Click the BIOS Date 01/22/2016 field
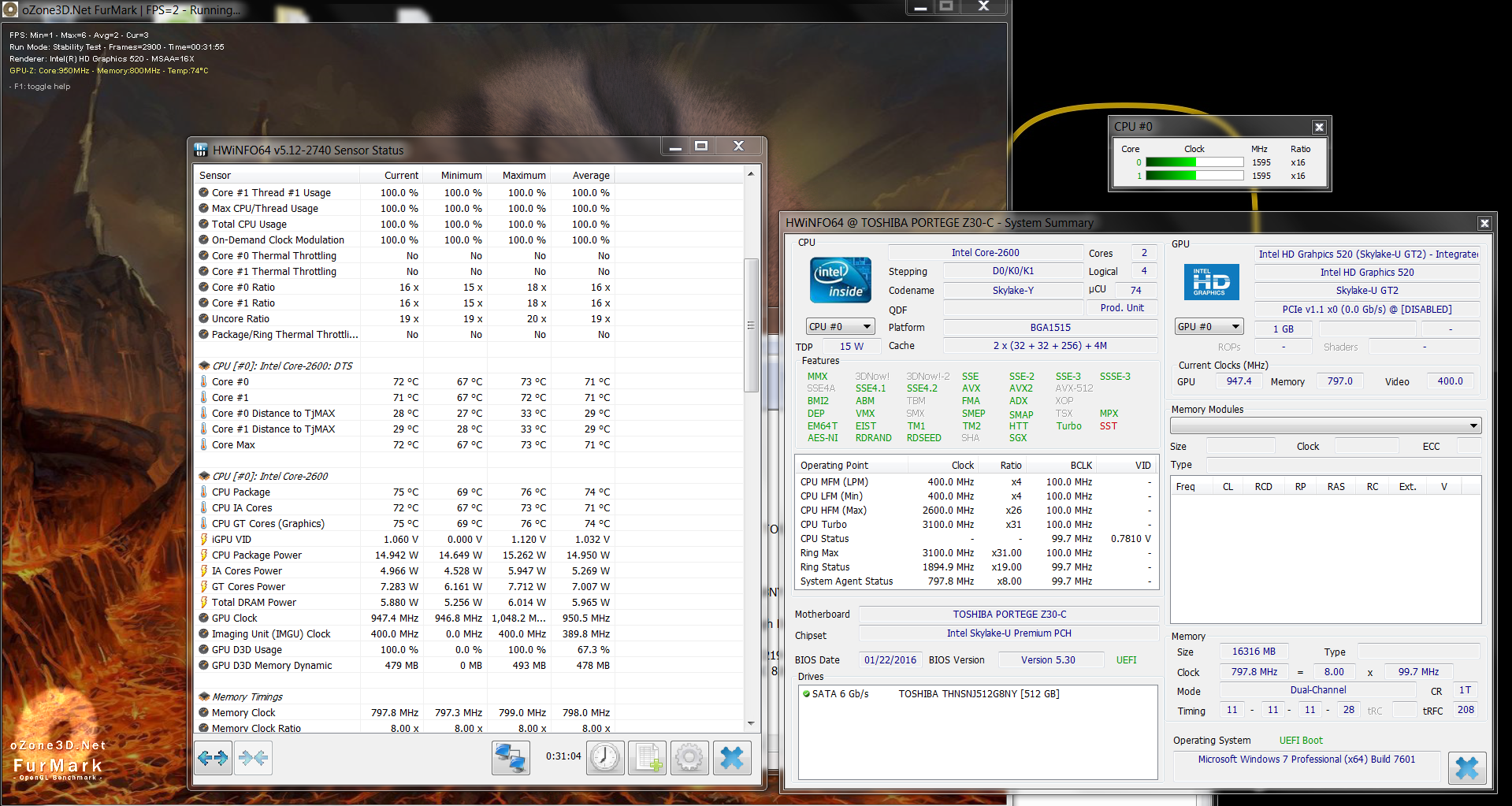Screen dimensions: 1512x806 (x=890, y=660)
